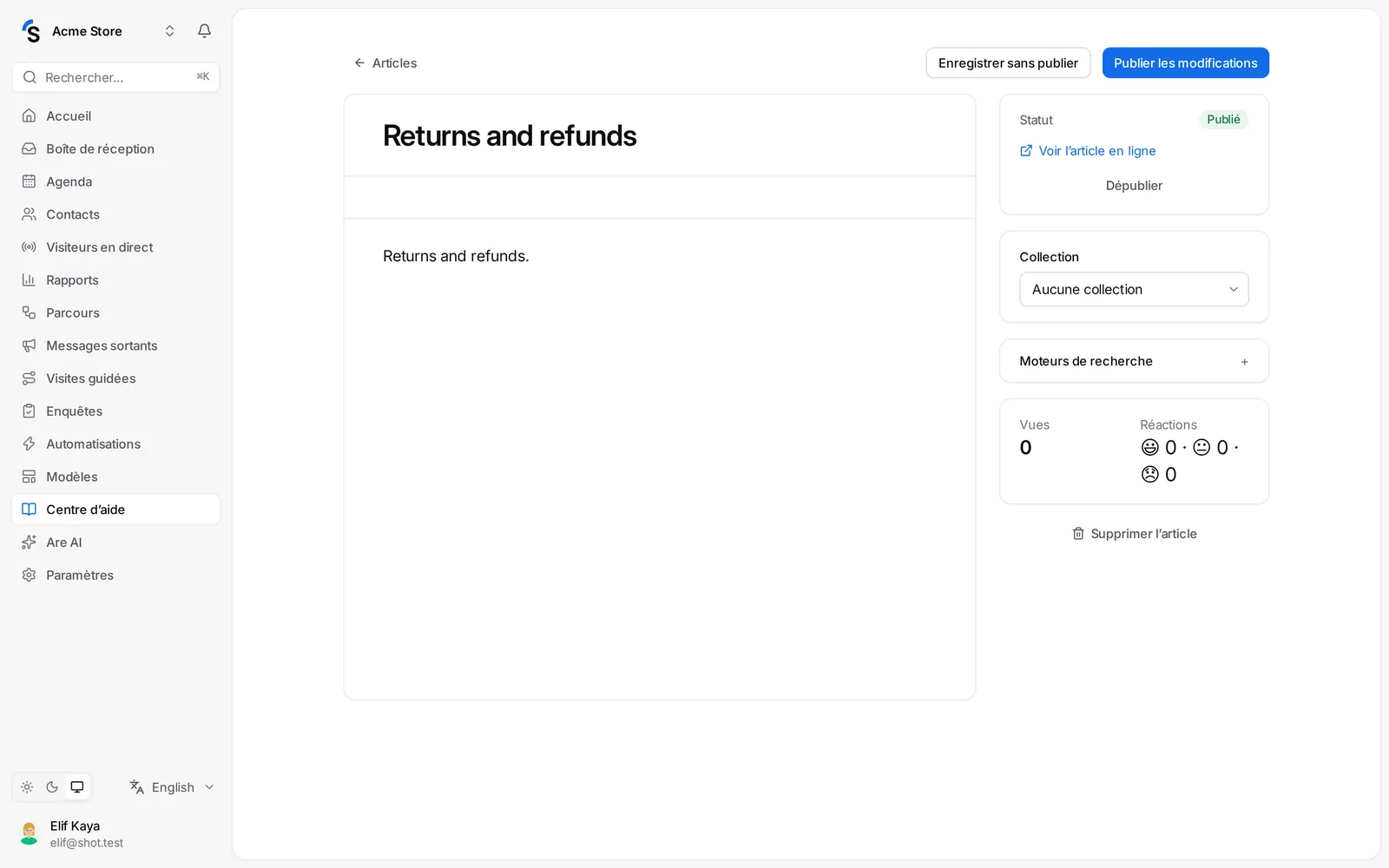Click the Visites guidées route icon
This screenshot has width=1389, height=868.
pos(29,378)
